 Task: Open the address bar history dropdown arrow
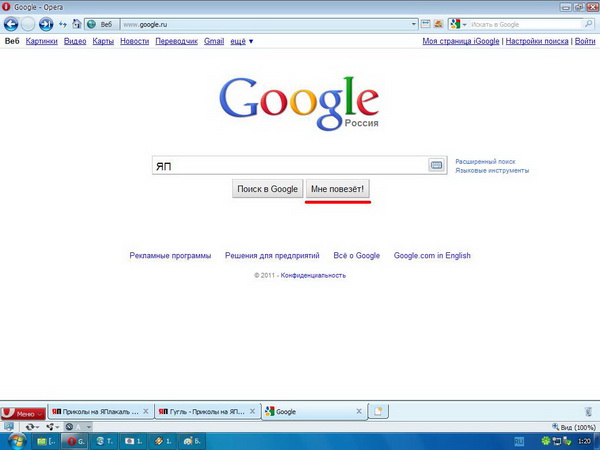click(414, 24)
